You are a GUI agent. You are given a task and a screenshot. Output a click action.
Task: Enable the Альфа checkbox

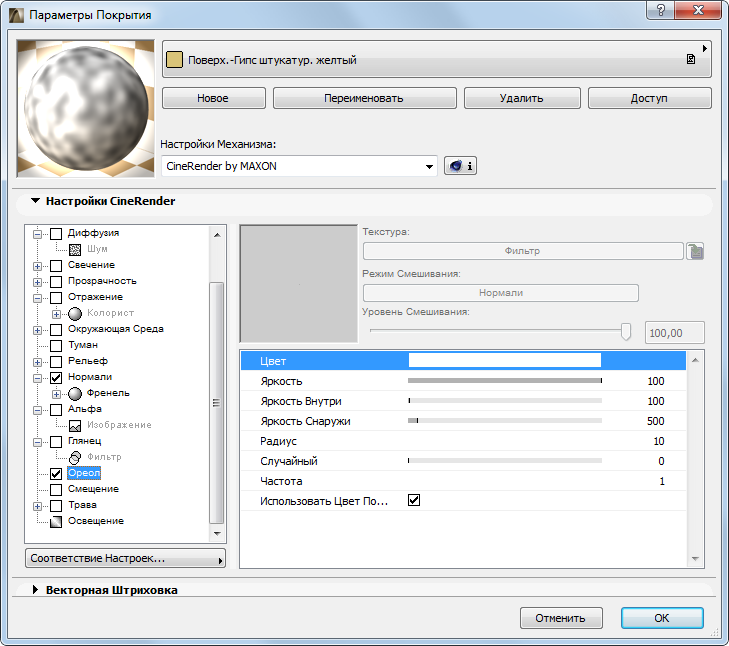click(x=56, y=410)
